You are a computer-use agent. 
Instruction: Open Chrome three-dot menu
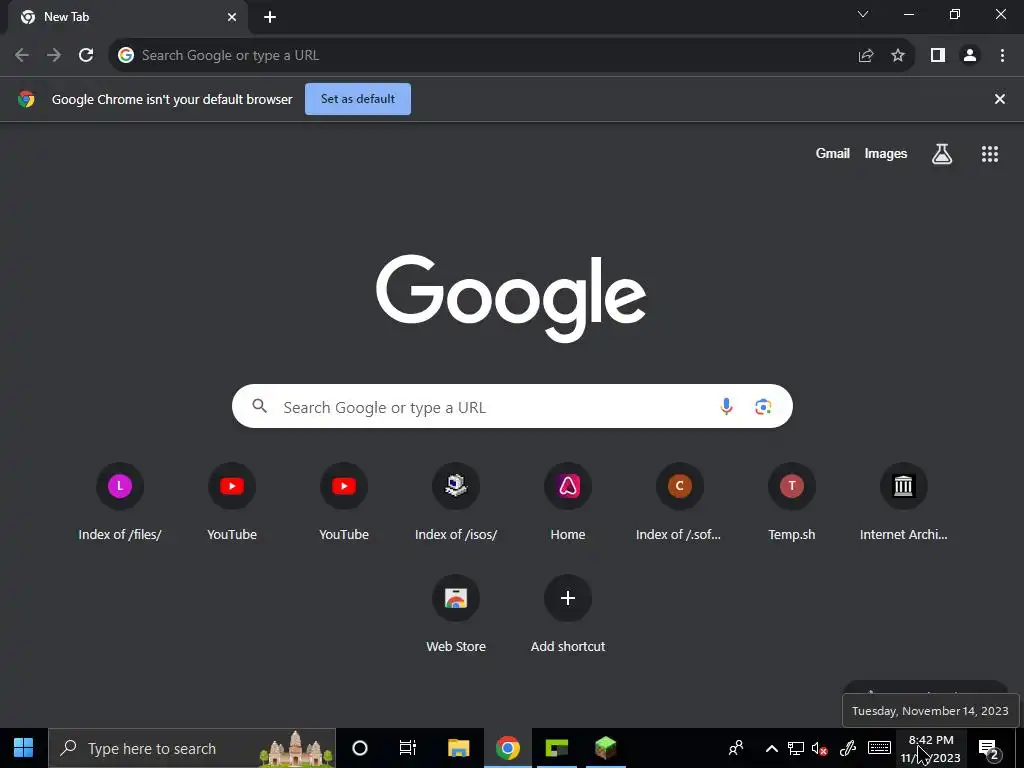pos(1002,56)
